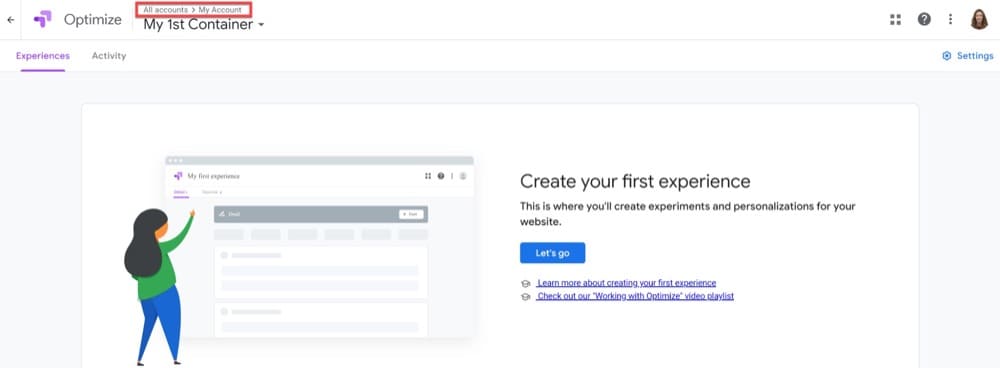Click the Optimize logo icon

tap(43, 19)
